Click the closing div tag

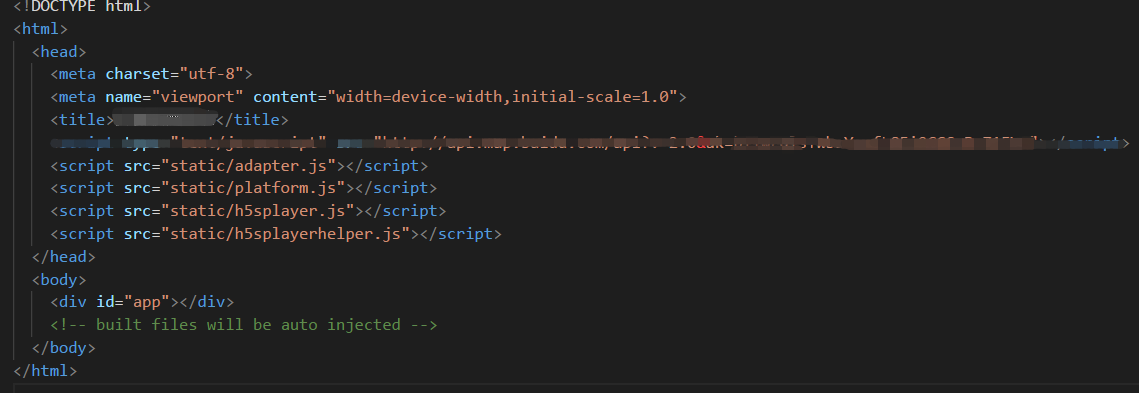pyautogui.click(x=207, y=301)
